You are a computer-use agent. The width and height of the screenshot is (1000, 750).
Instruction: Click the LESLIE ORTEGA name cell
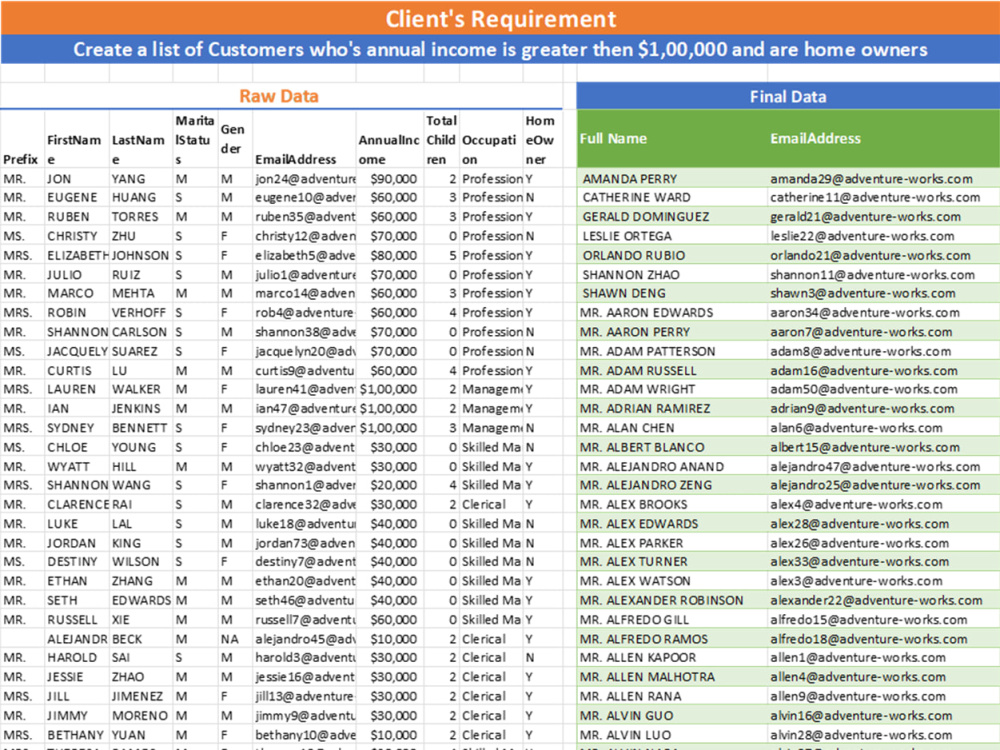click(672, 236)
